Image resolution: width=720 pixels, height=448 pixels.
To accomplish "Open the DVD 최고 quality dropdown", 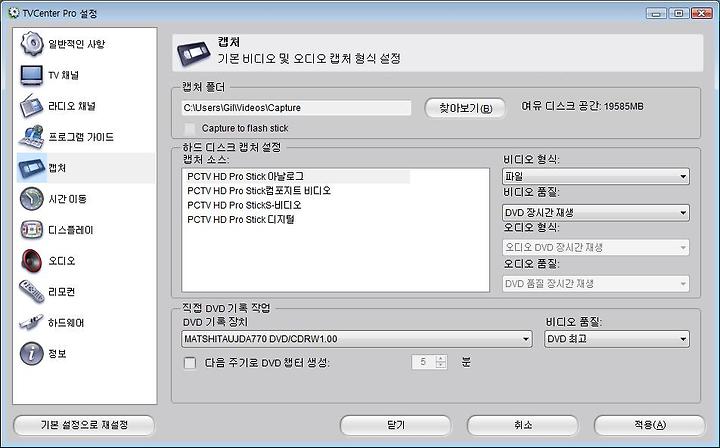I will [x=617, y=339].
